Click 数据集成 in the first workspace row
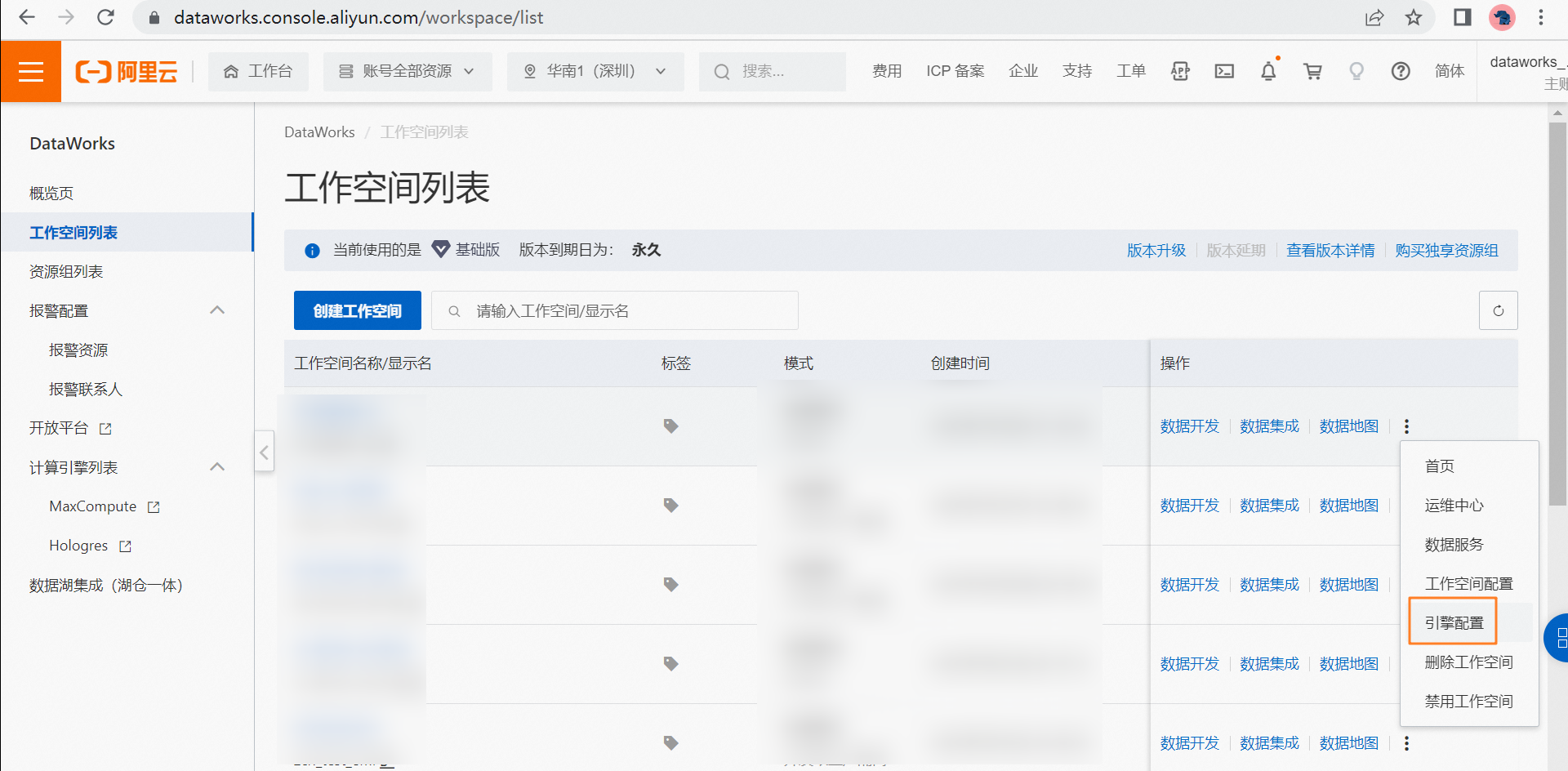Screen dimensions: 1568x771 point(1269,426)
